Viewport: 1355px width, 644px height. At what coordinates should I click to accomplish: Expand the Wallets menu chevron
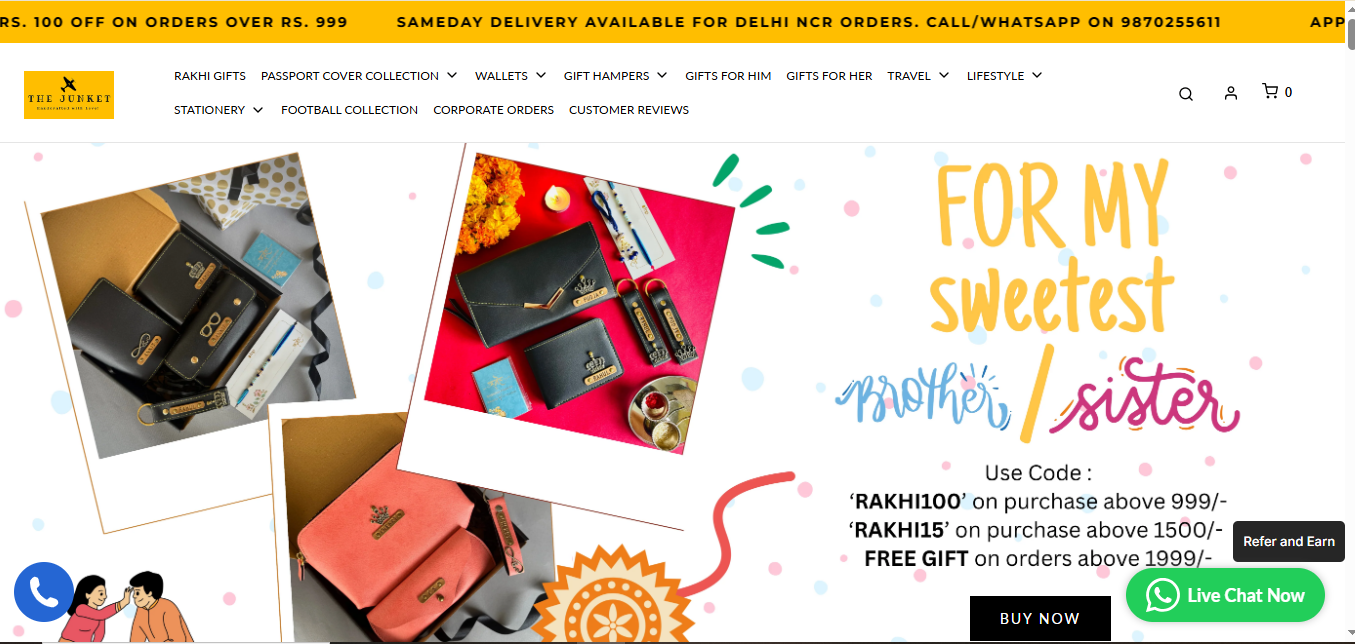point(541,75)
